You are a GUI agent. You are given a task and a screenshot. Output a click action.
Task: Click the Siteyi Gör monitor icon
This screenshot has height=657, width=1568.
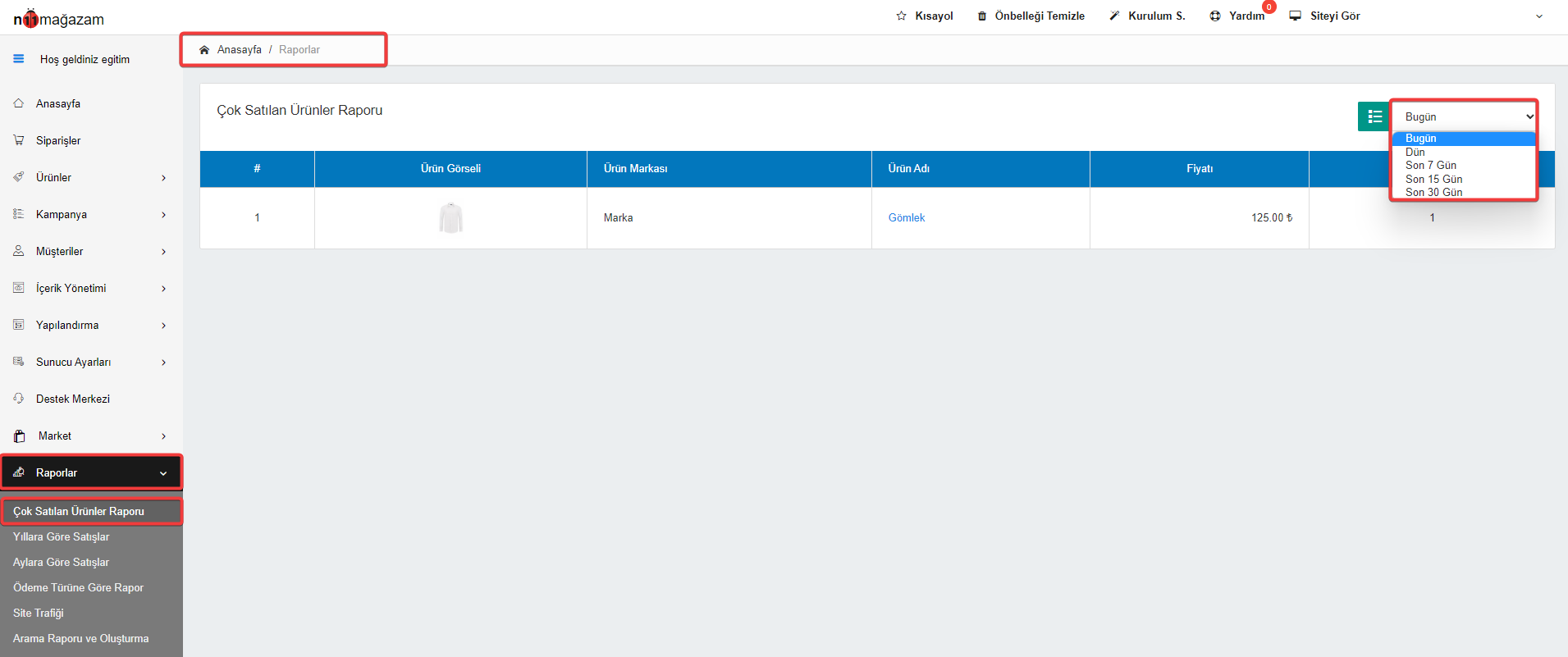1296,16
